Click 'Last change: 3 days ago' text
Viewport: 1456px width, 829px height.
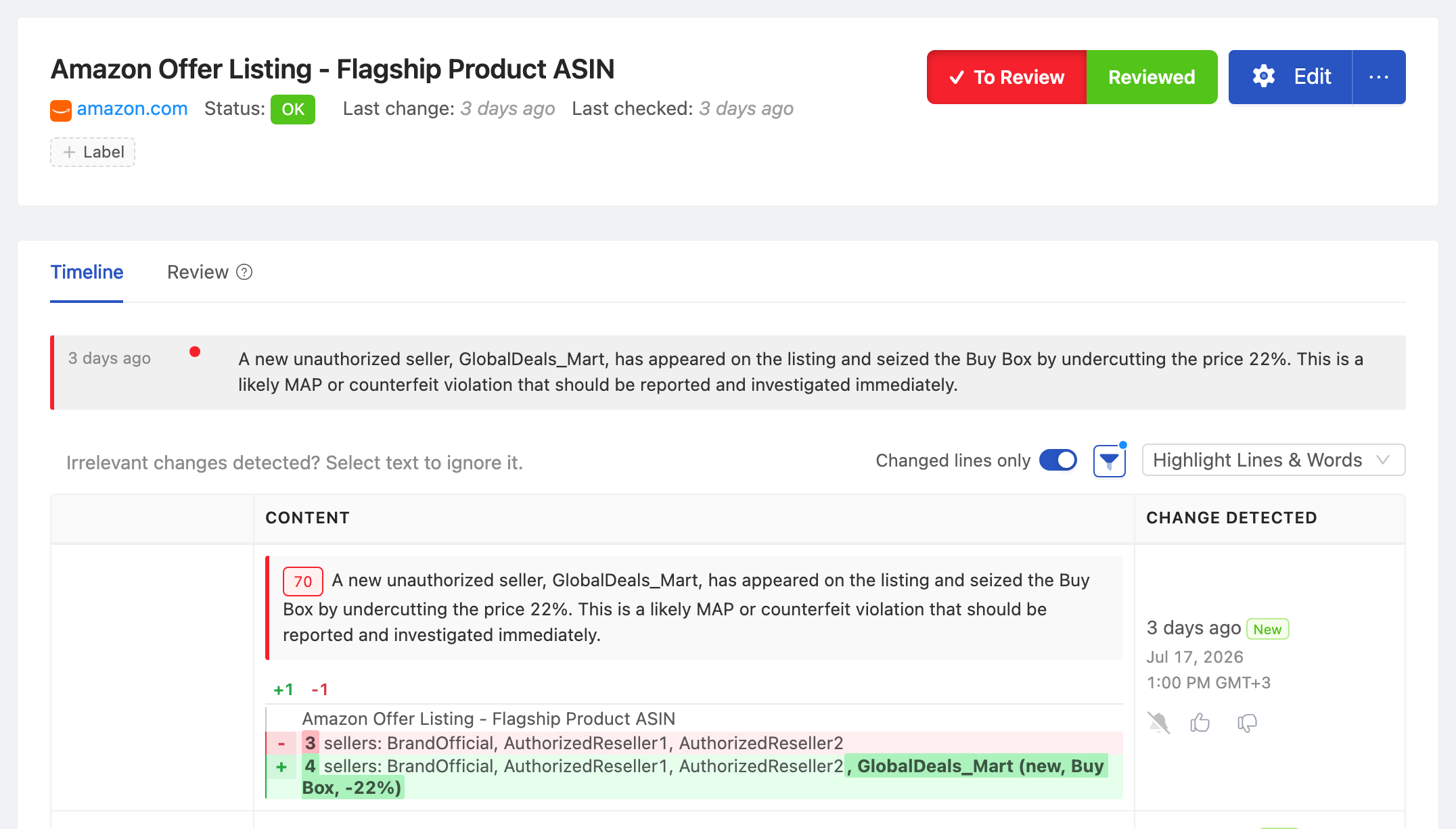(449, 109)
